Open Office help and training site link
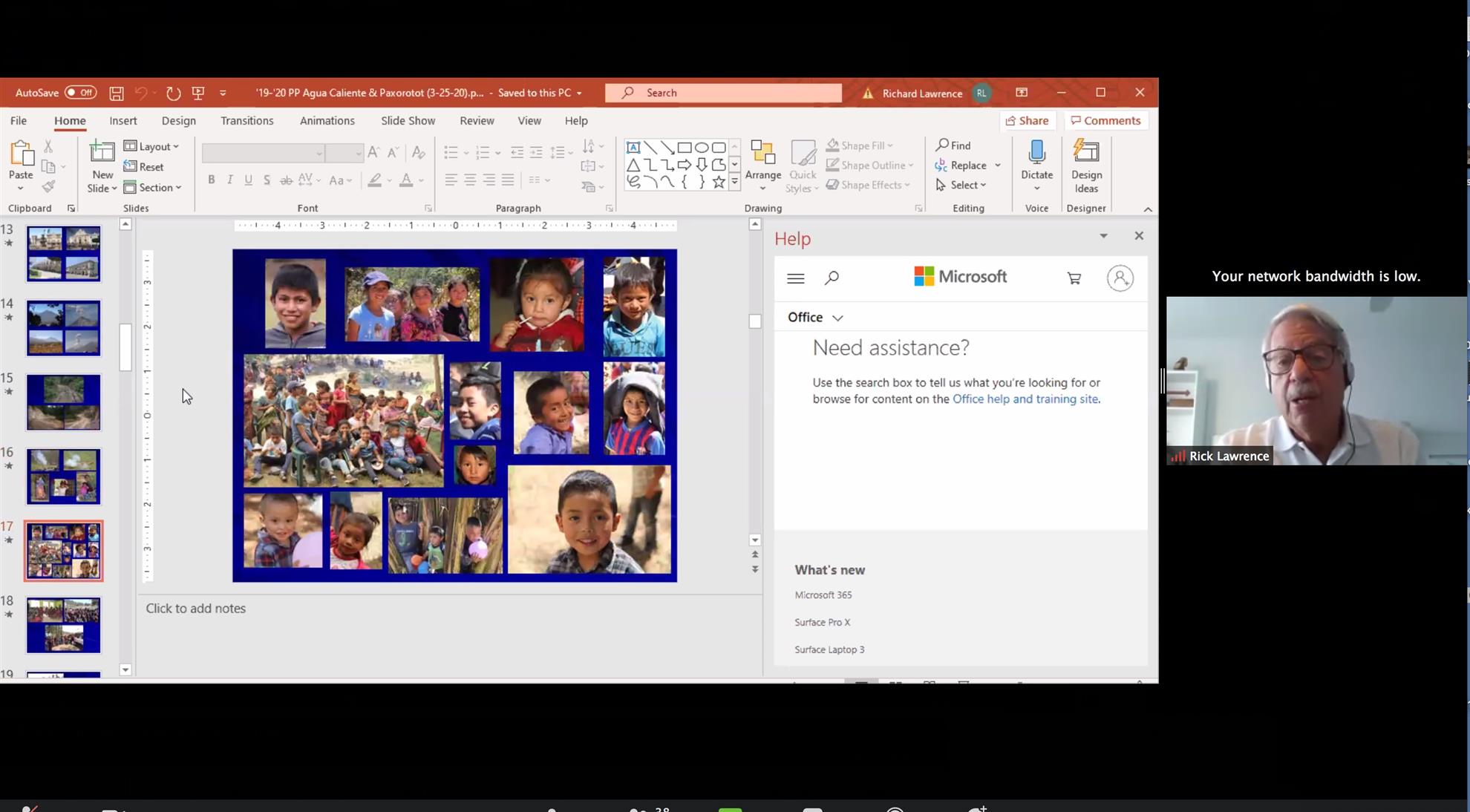1470x812 pixels. pos(1025,399)
